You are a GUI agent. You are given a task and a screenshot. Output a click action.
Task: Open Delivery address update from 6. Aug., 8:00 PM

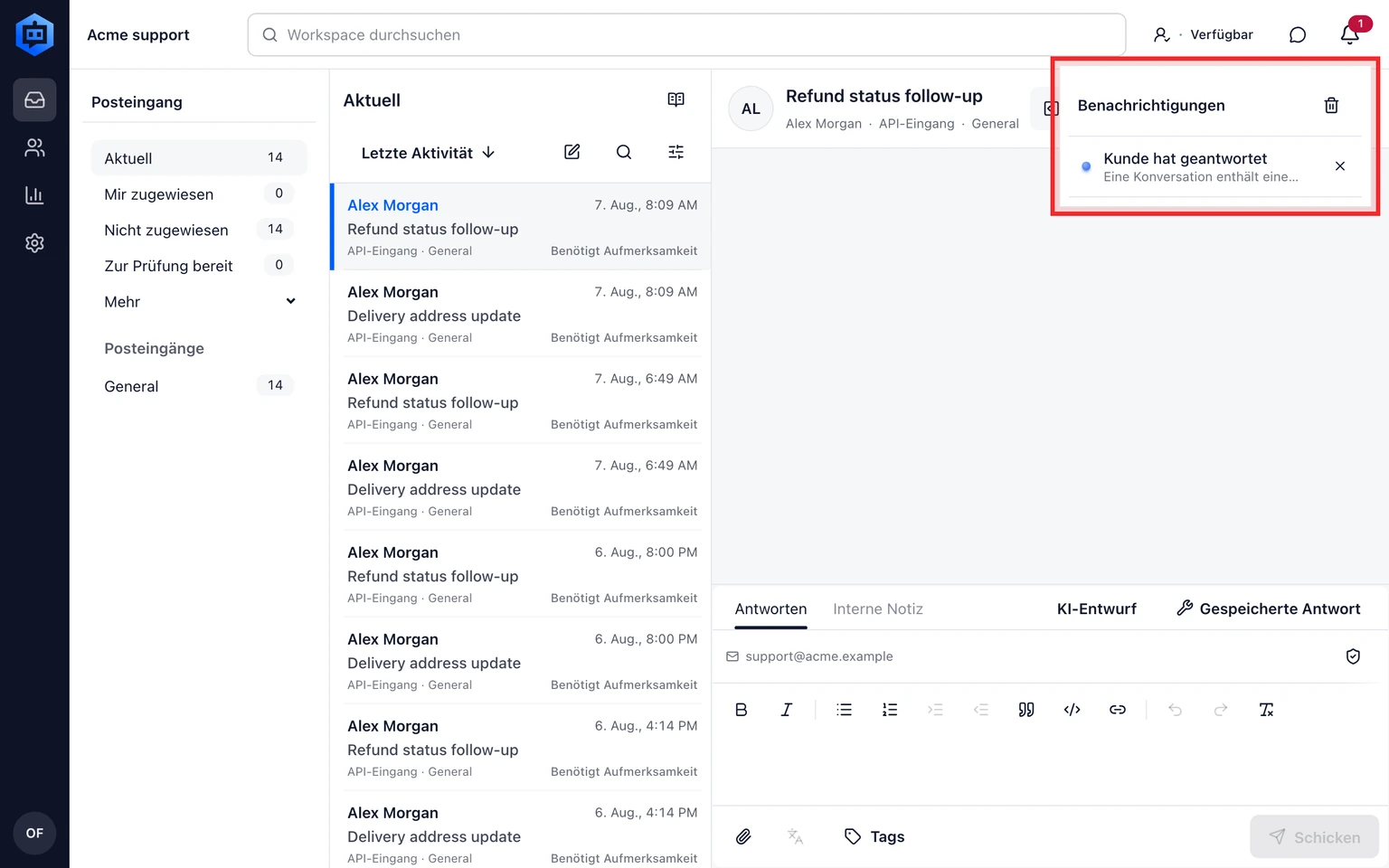click(521, 661)
